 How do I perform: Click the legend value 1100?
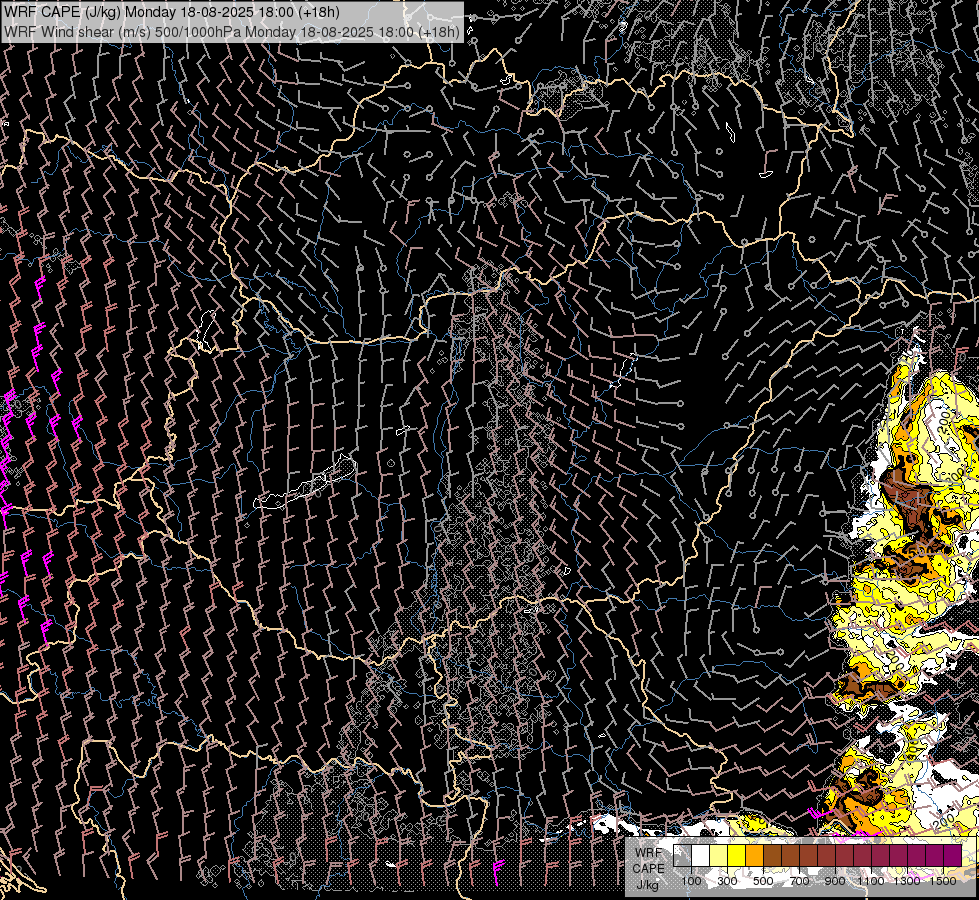point(871,881)
